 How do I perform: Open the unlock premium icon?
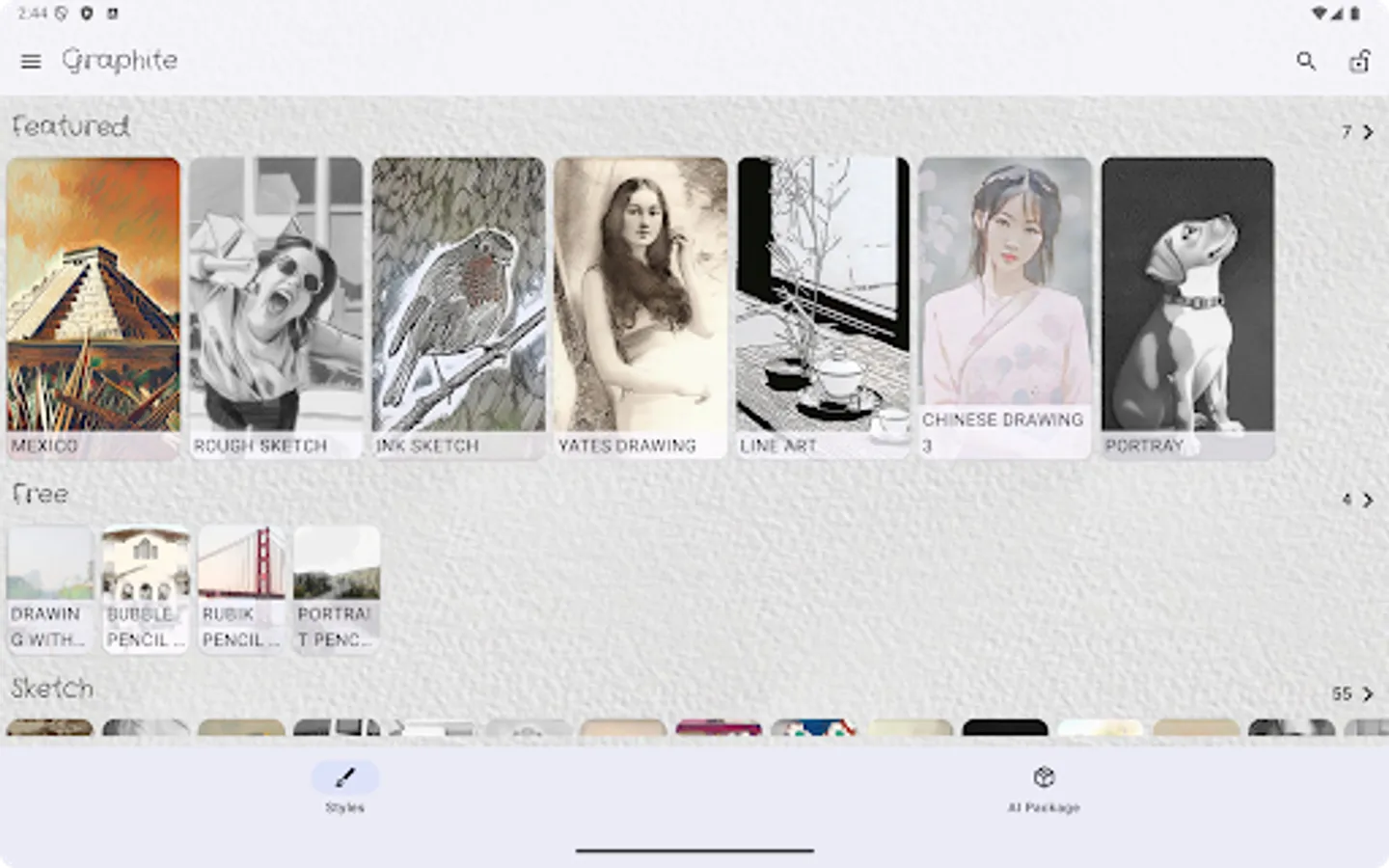point(1359,61)
